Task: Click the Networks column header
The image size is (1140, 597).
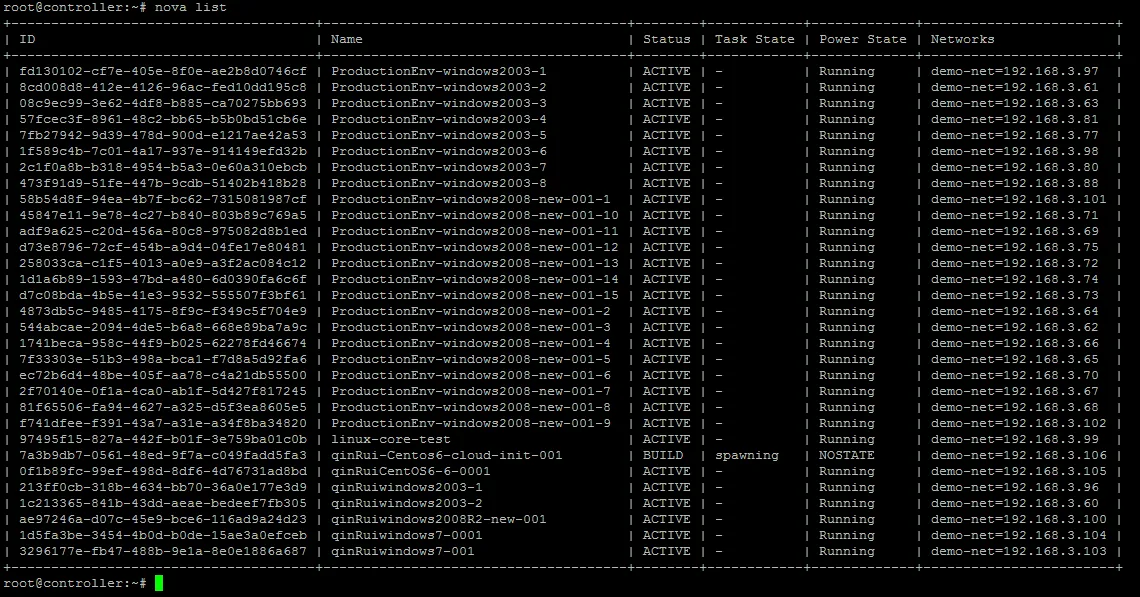Action: coord(963,39)
